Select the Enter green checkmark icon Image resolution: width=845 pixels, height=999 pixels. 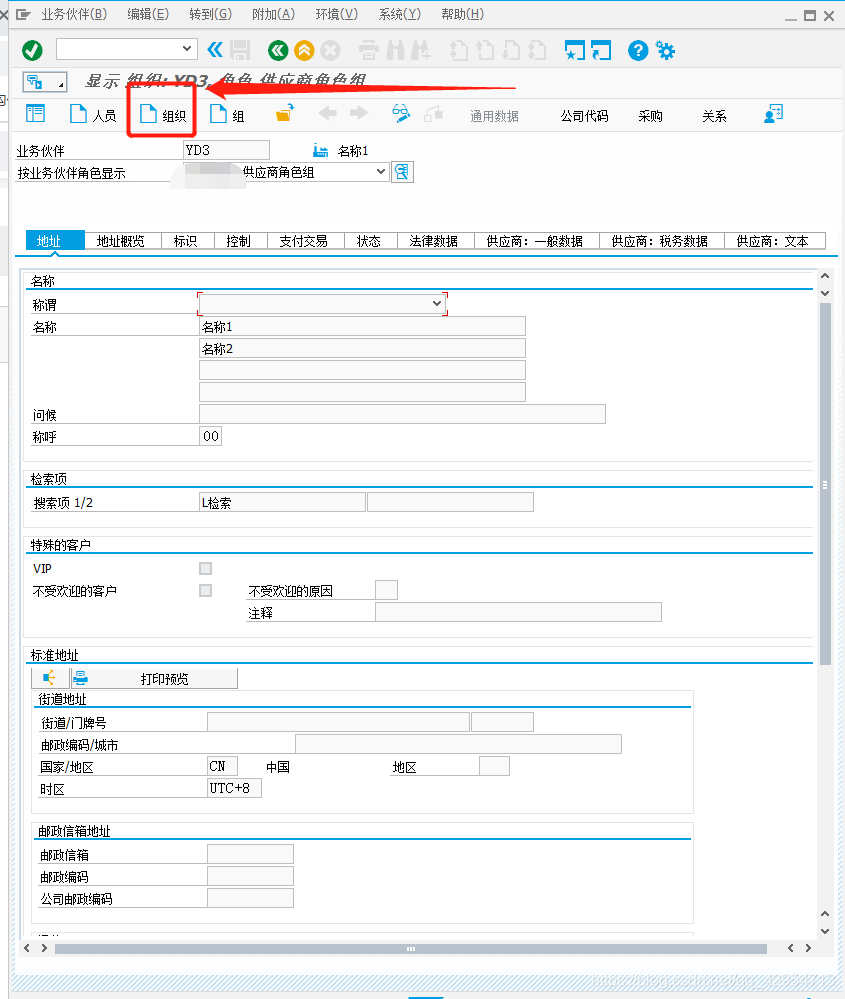click(x=29, y=48)
